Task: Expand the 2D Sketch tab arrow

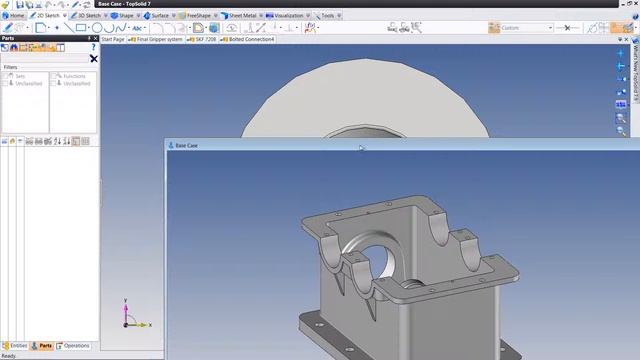Action: (64, 16)
